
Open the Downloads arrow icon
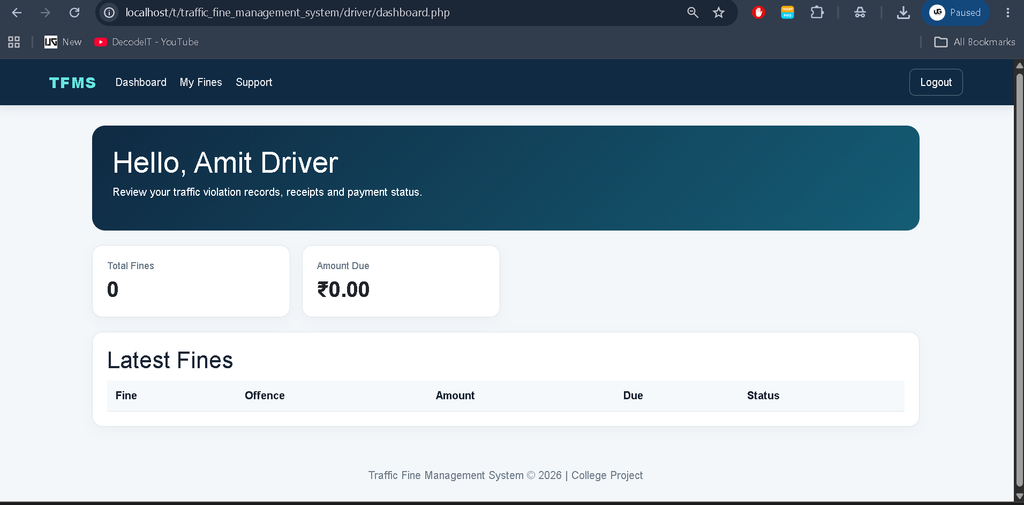[x=903, y=12]
